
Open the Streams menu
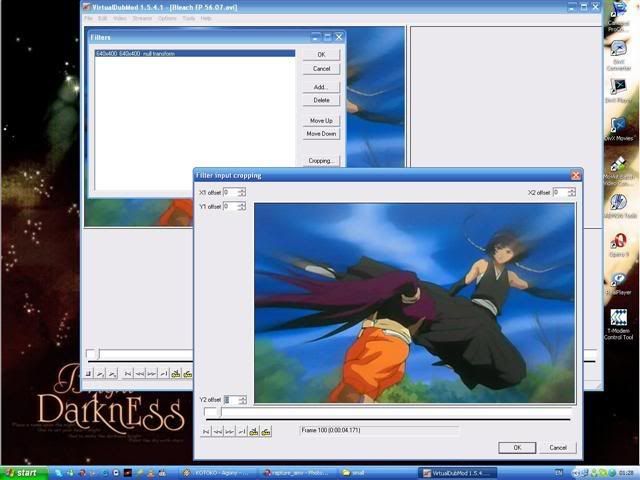(x=142, y=18)
